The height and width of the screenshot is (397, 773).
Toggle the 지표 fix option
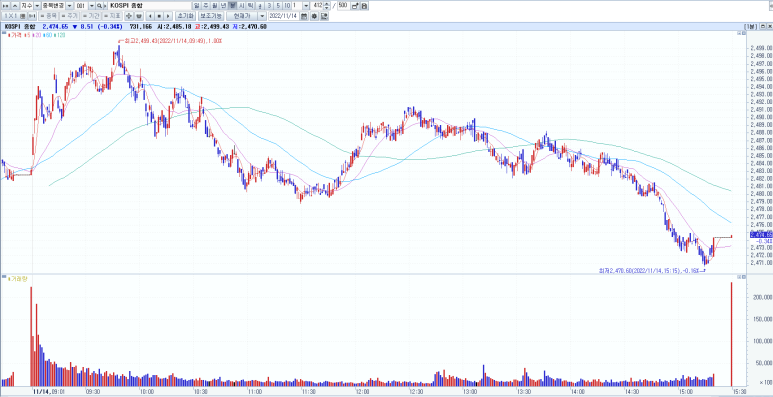click(112, 16)
